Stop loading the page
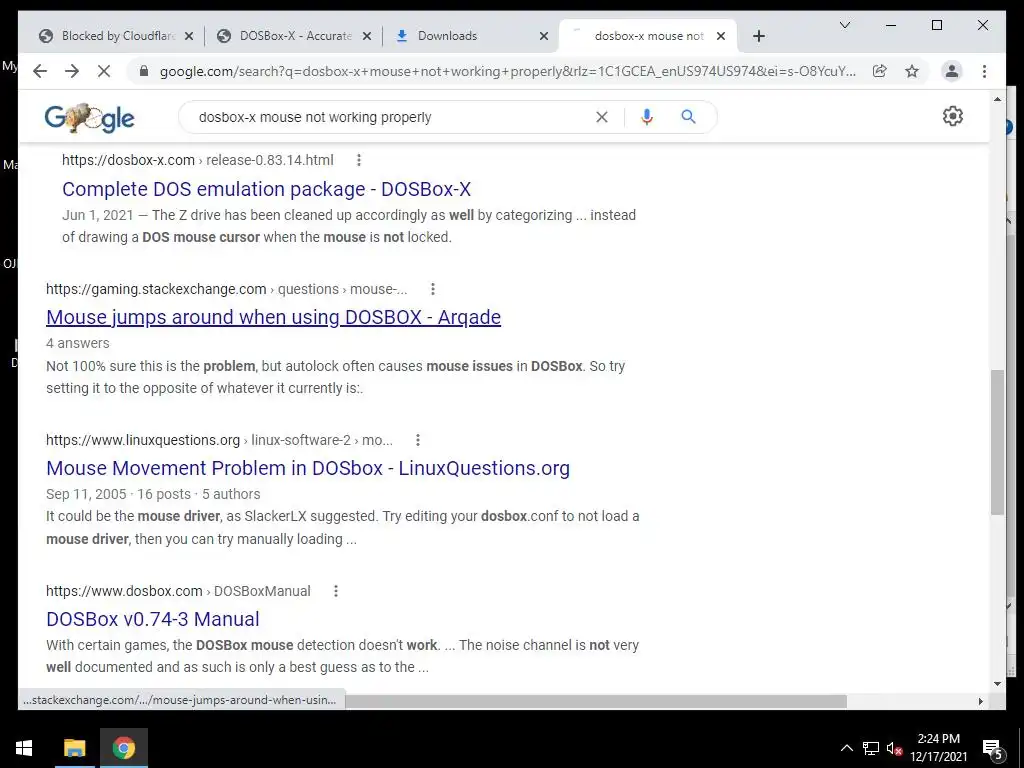Screen dimensions: 1024x768 click(x=104, y=71)
